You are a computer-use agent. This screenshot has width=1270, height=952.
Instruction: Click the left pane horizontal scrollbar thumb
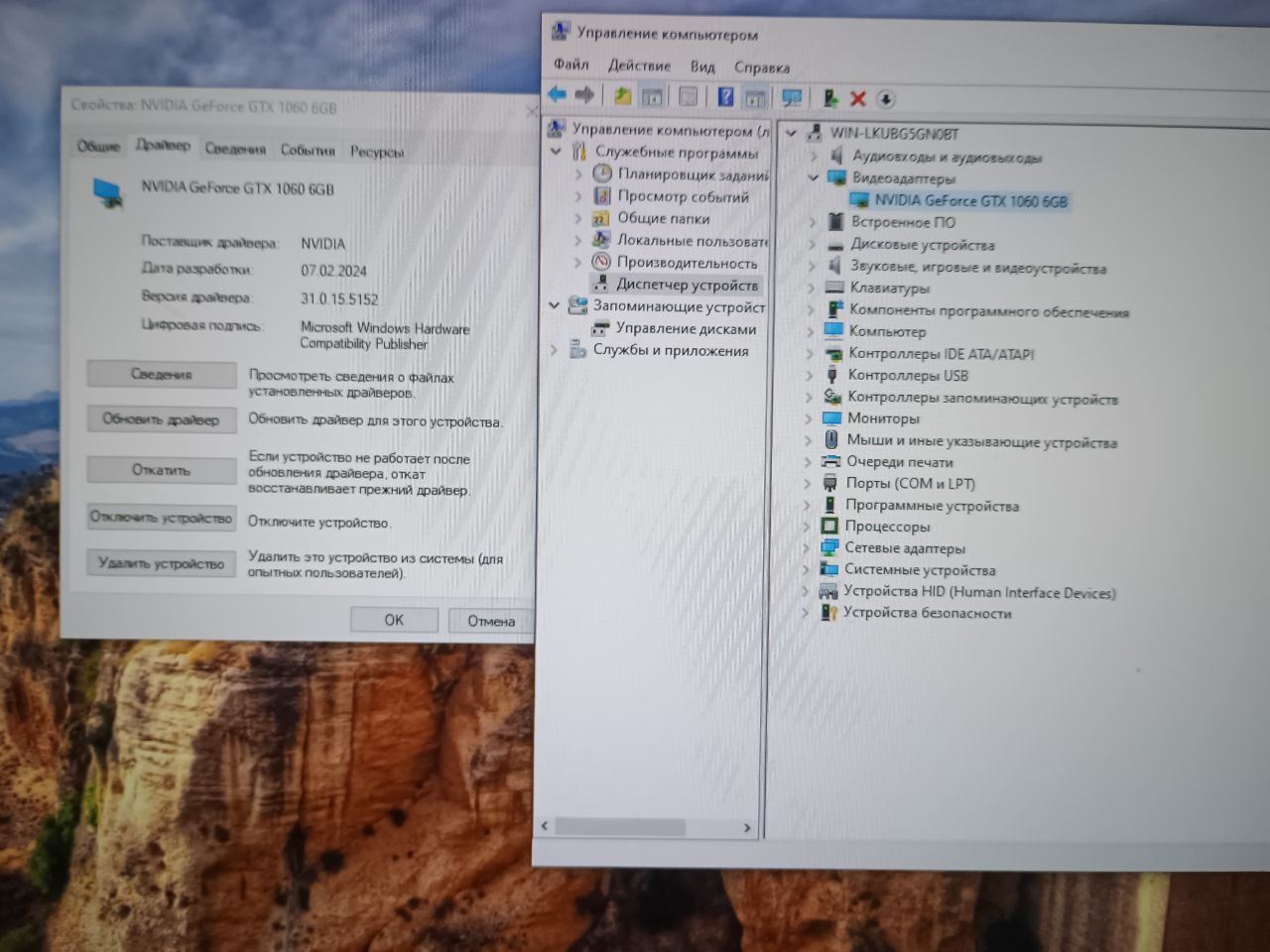(620, 826)
